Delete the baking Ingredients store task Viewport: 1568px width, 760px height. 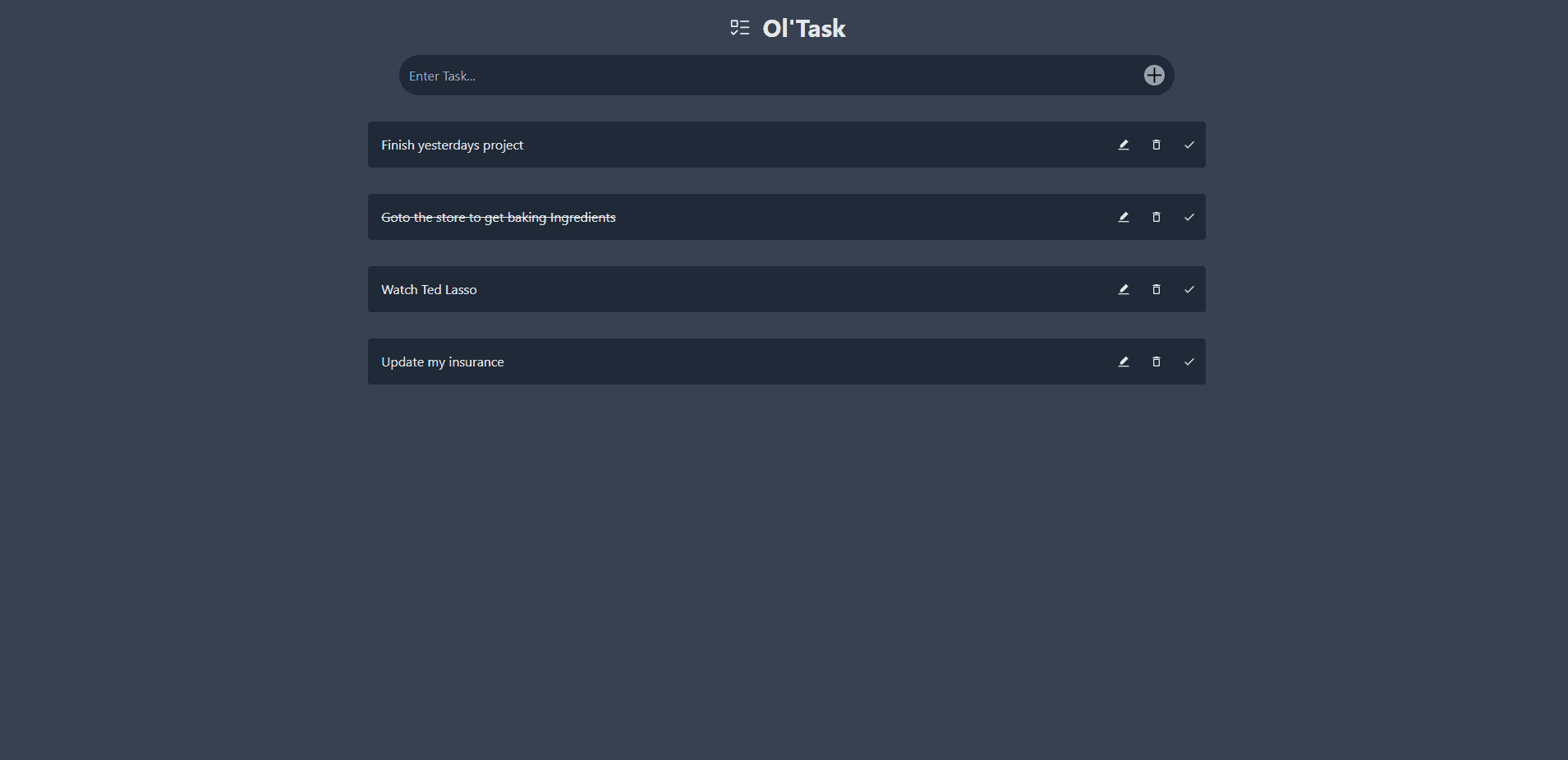(x=1156, y=217)
